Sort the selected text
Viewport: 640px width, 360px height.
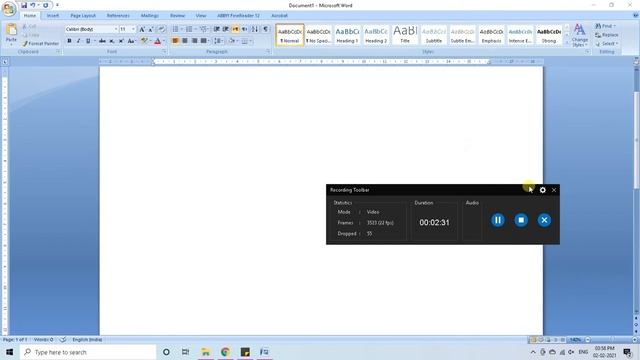pyautogui.click(x=255, y=29)
